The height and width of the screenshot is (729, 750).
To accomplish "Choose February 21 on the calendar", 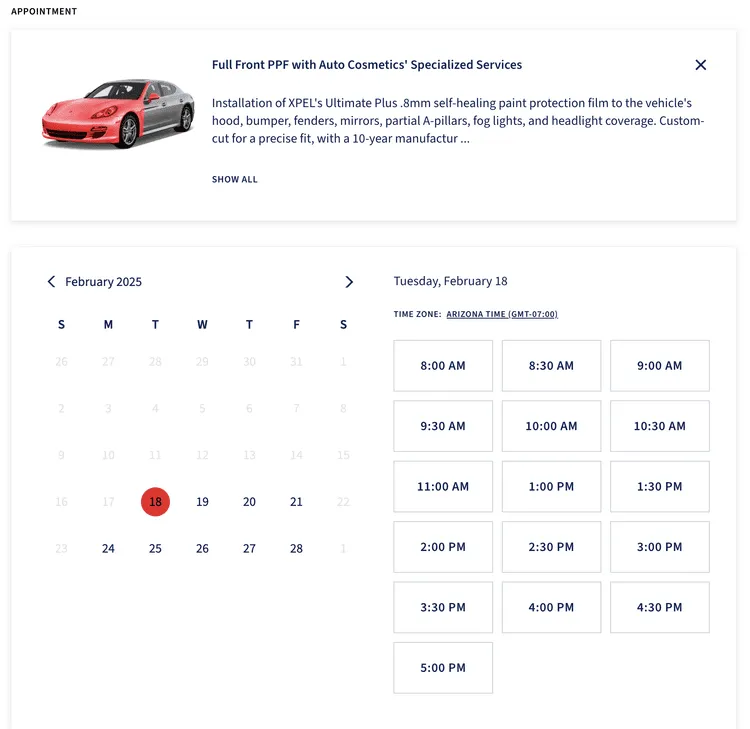I will pyautogui.click(x=296, y=502).
